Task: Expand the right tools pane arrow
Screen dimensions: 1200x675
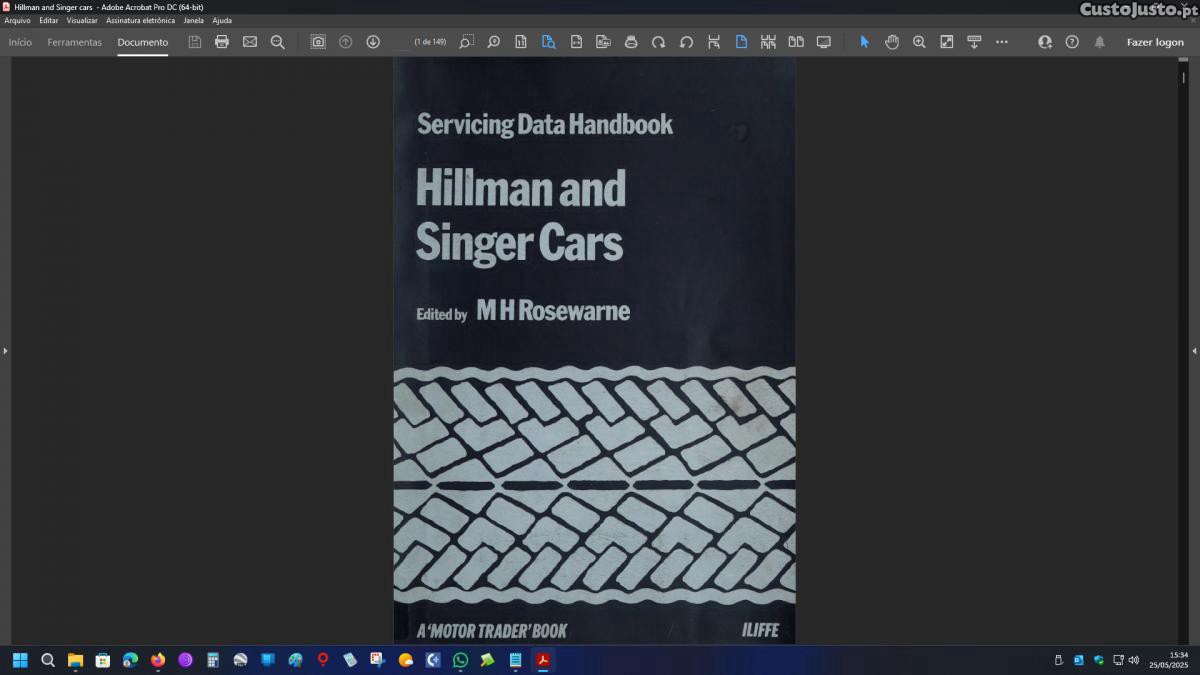Action: tap(1194, 351)
